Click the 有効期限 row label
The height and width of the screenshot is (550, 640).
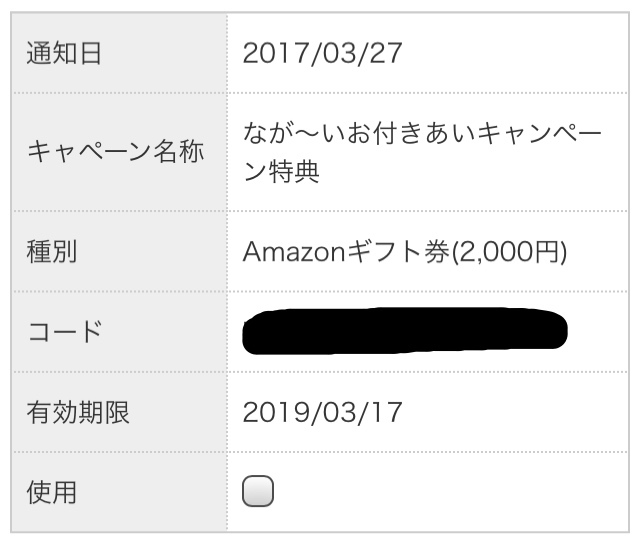(77, 412)
